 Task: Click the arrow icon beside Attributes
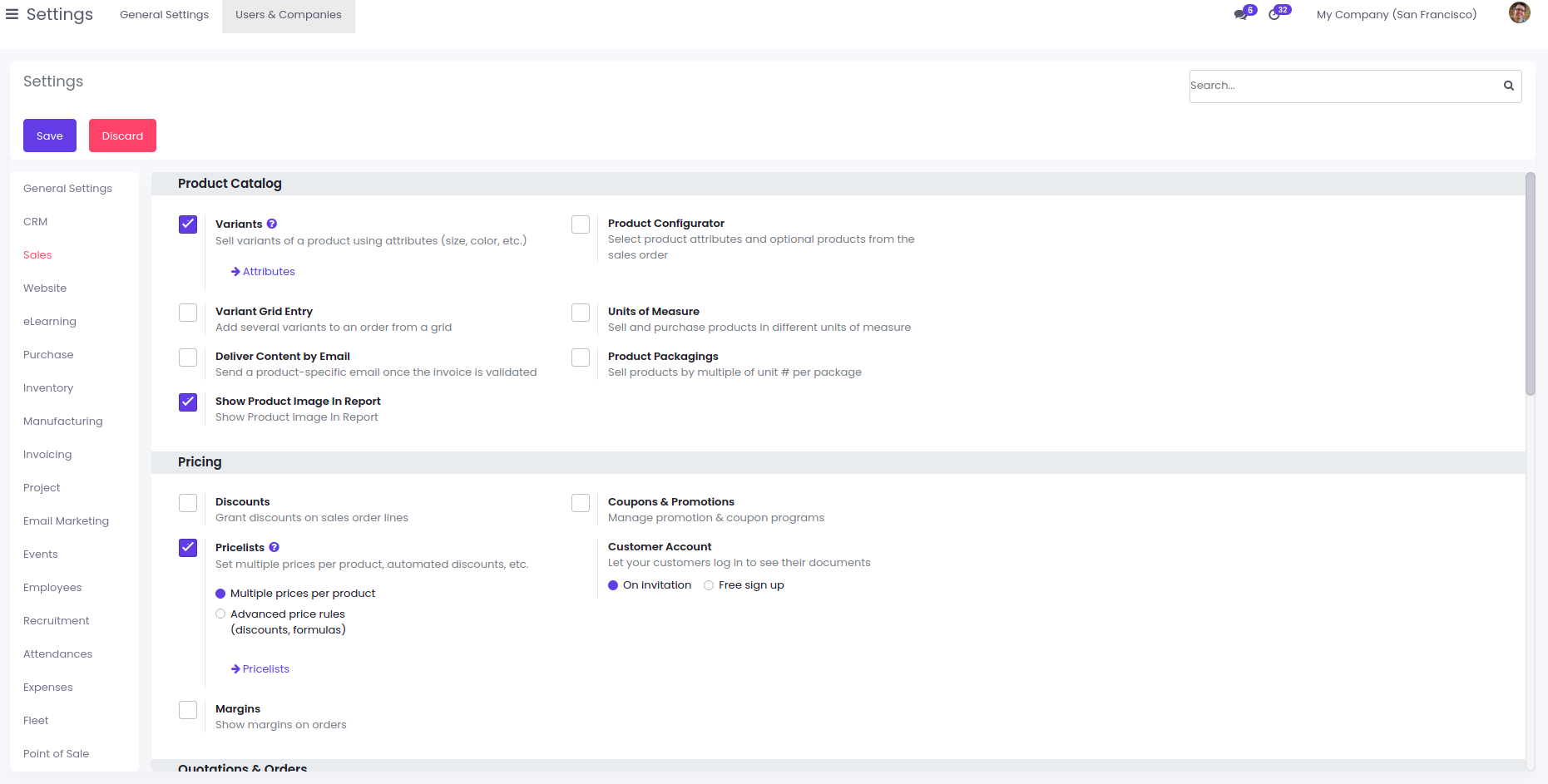[x=235, y=272]
